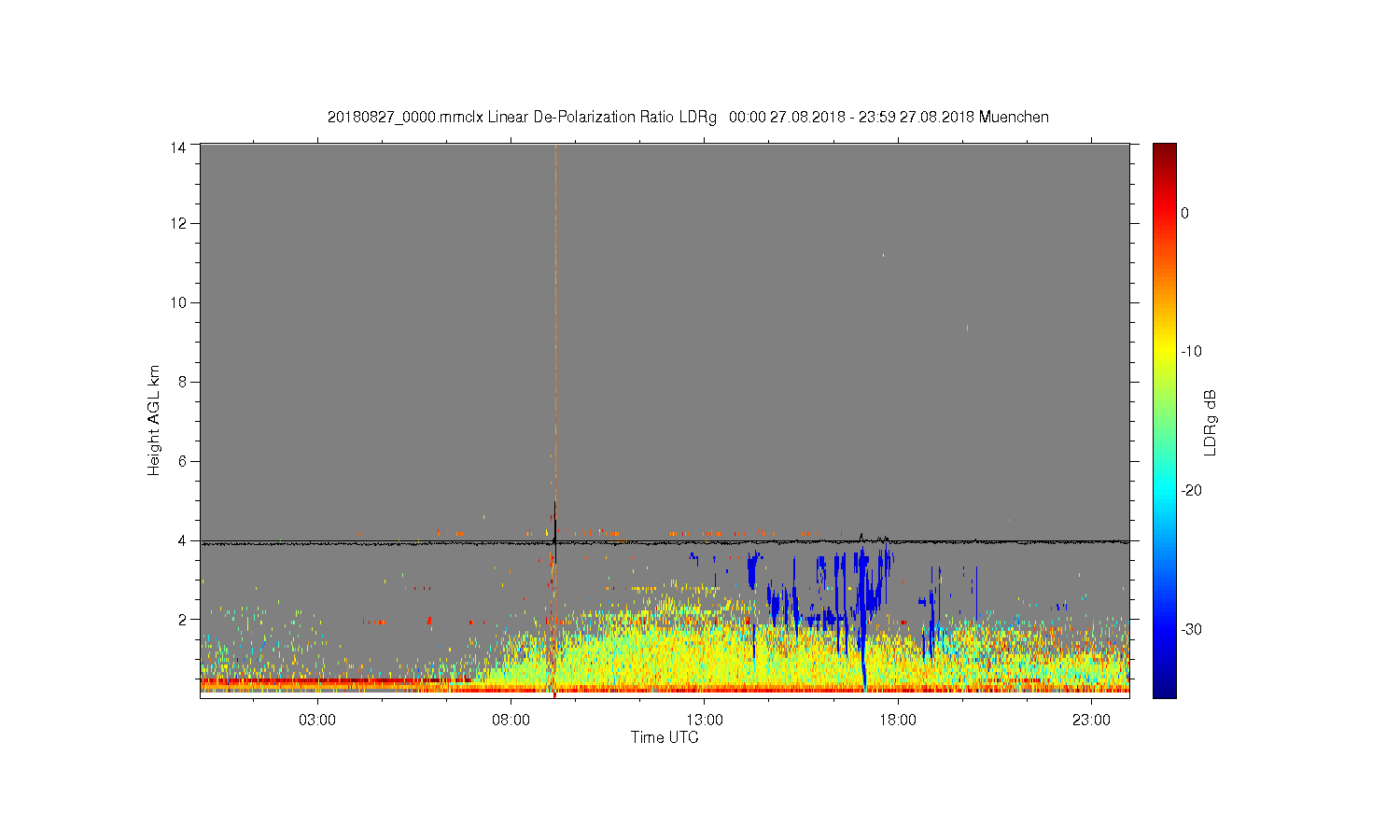Image resolution: width=1400 pixels, height=840 pixels.
Task: Click the colorbar value -30
Action: [1190, 630]
